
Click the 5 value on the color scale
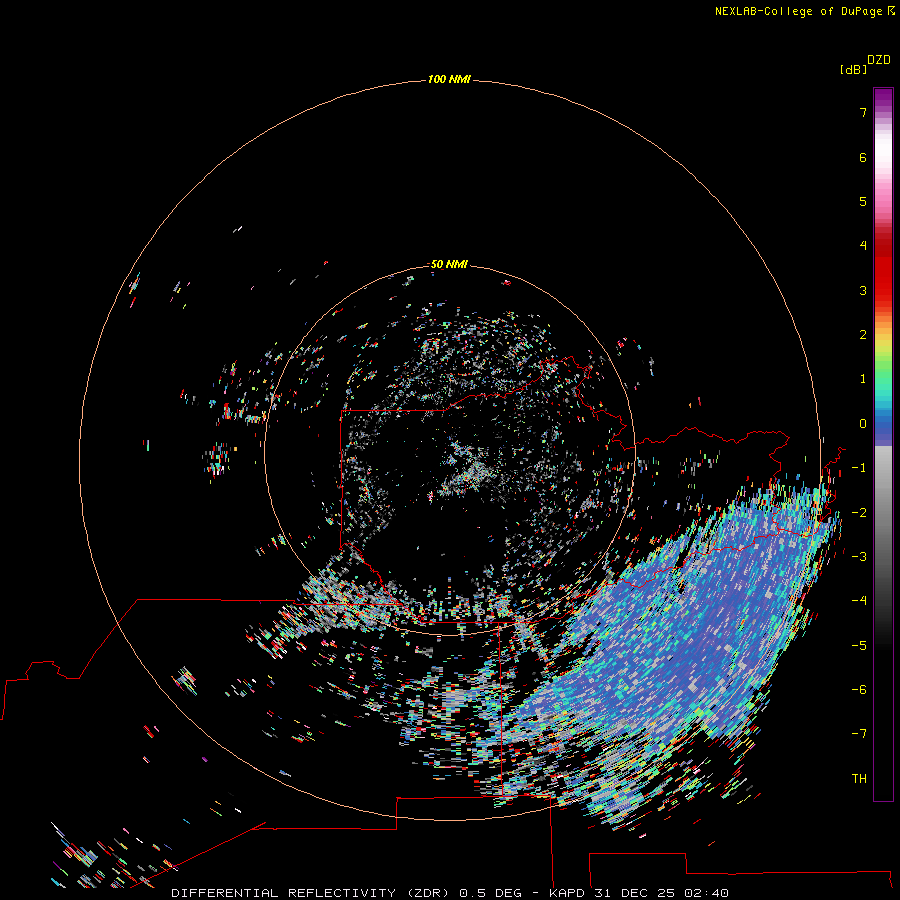click(x=863, y=201)
